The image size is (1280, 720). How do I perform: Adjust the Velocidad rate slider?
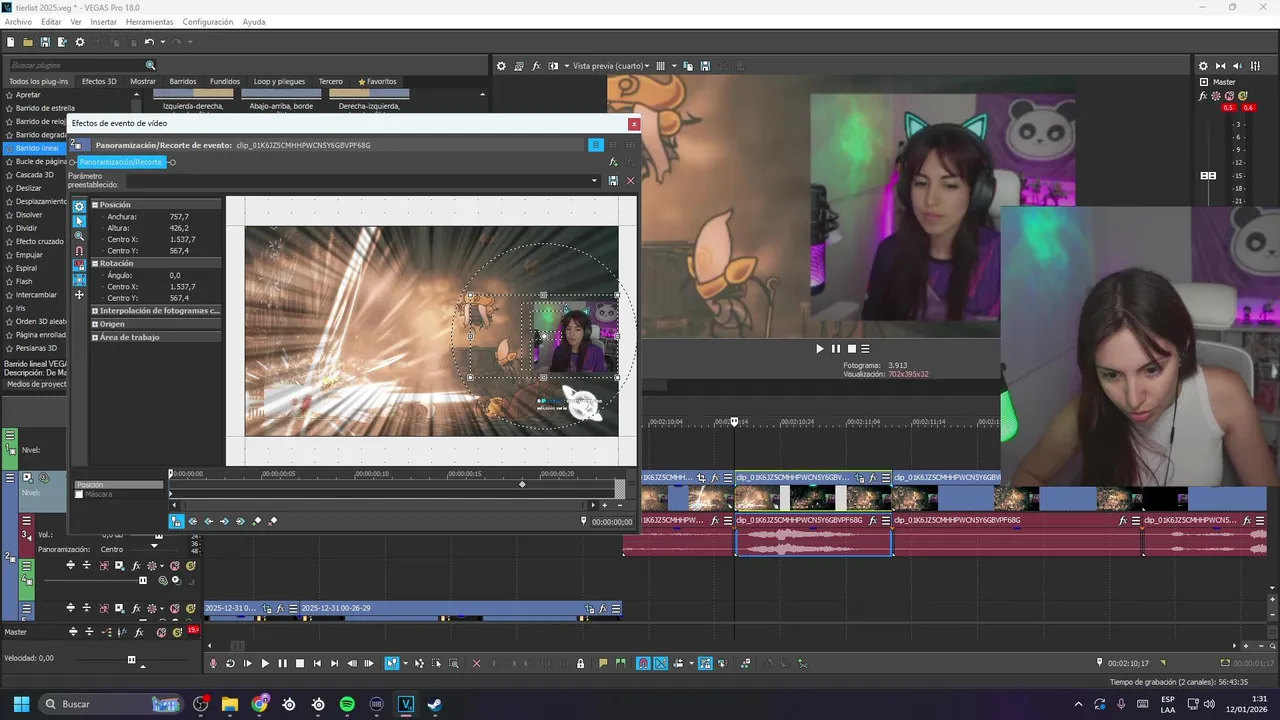131,659
